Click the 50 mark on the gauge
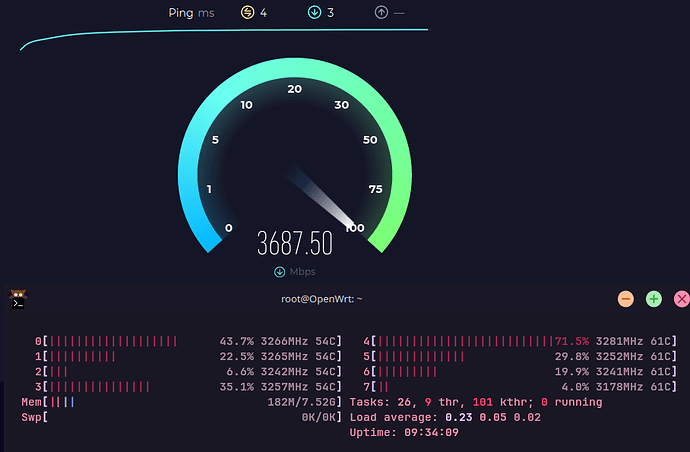The width and height of the screenshot is (690, 452). 370,140
